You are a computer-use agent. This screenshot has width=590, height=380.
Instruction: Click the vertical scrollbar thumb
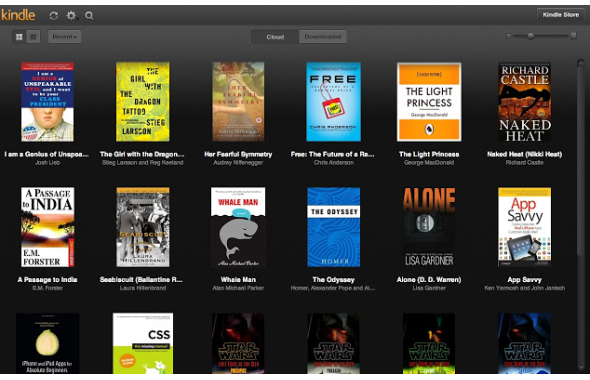pos(581,160)
